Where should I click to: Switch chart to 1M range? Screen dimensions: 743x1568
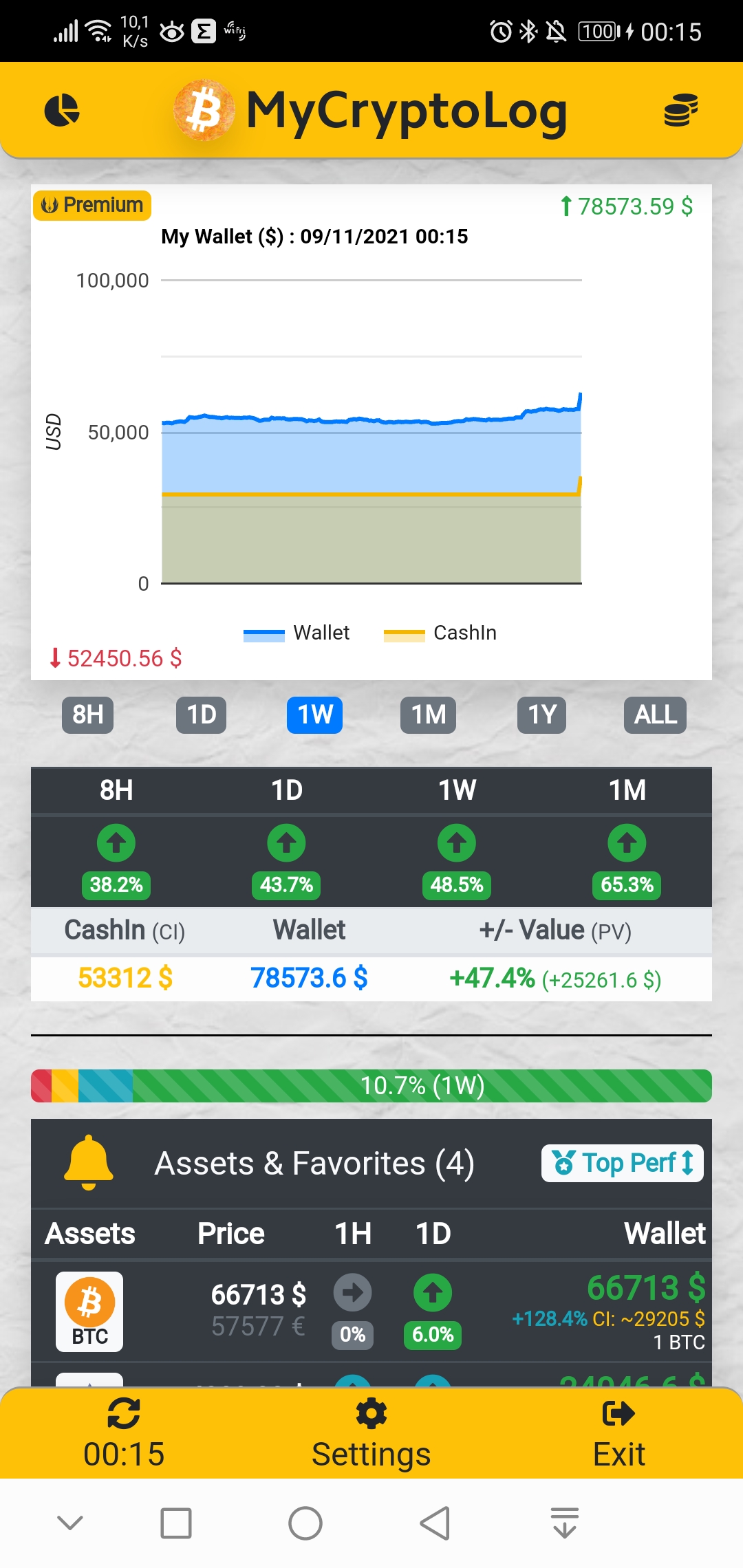pyautogui.click(x=428, y=715)
